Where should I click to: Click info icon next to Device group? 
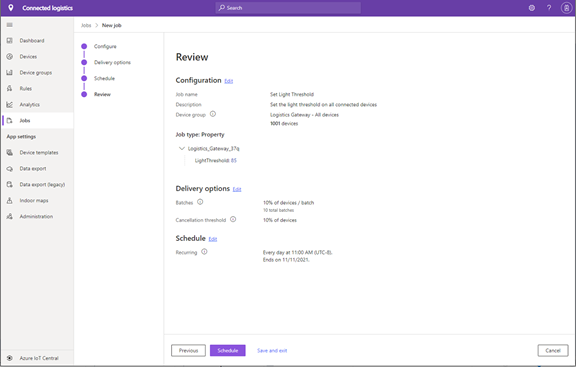coord(213,114)
